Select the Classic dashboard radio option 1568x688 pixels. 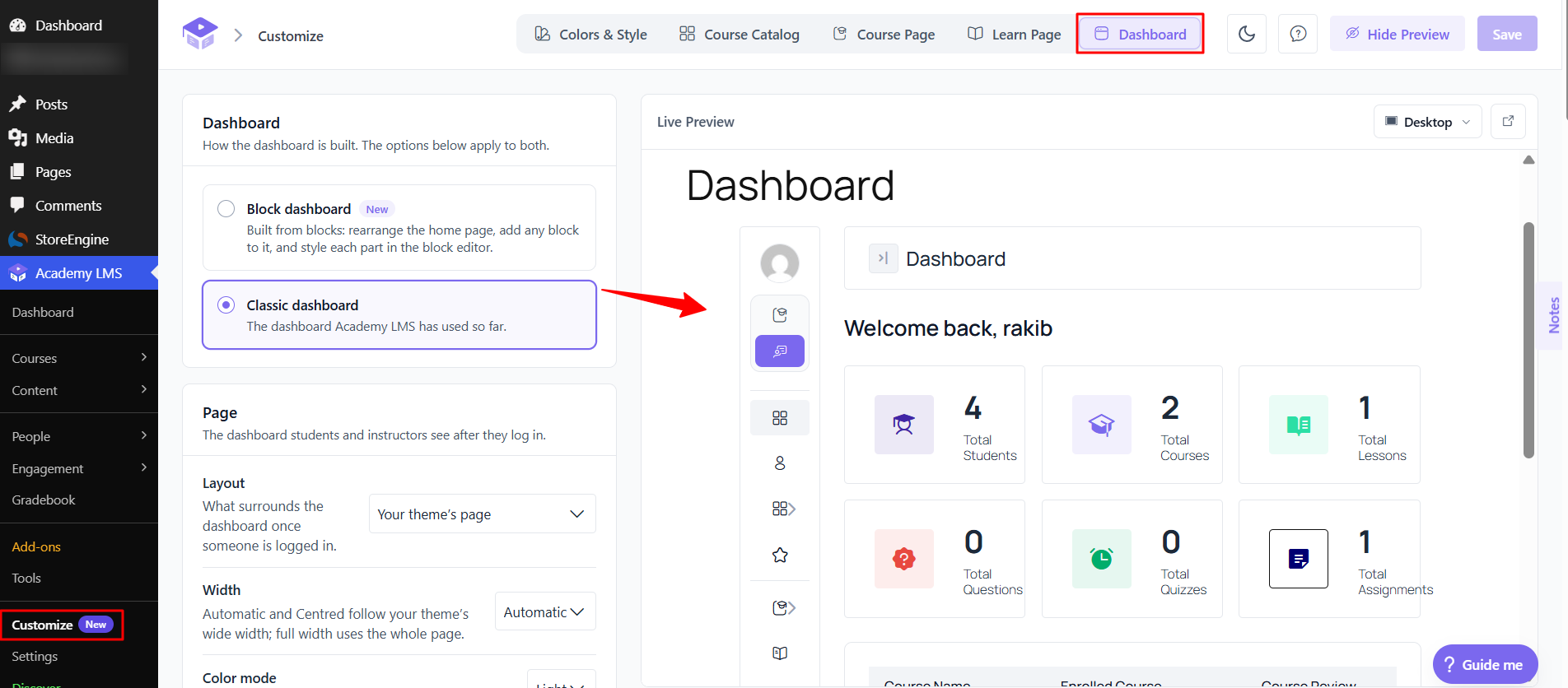(226, 305)
